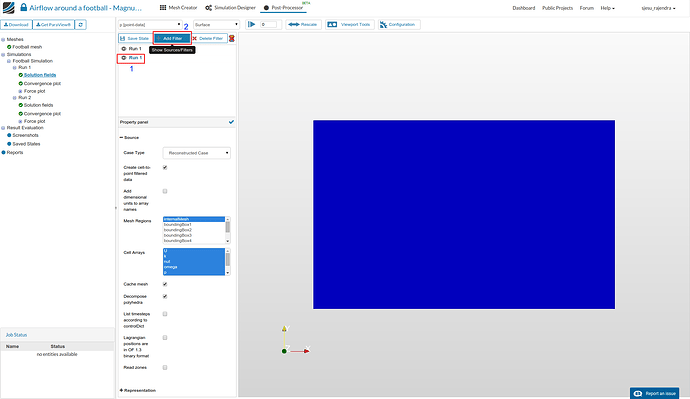Enable Lagrangian positions binary format checkbox
Screen dimensions: 690x399
coord(165,338)
